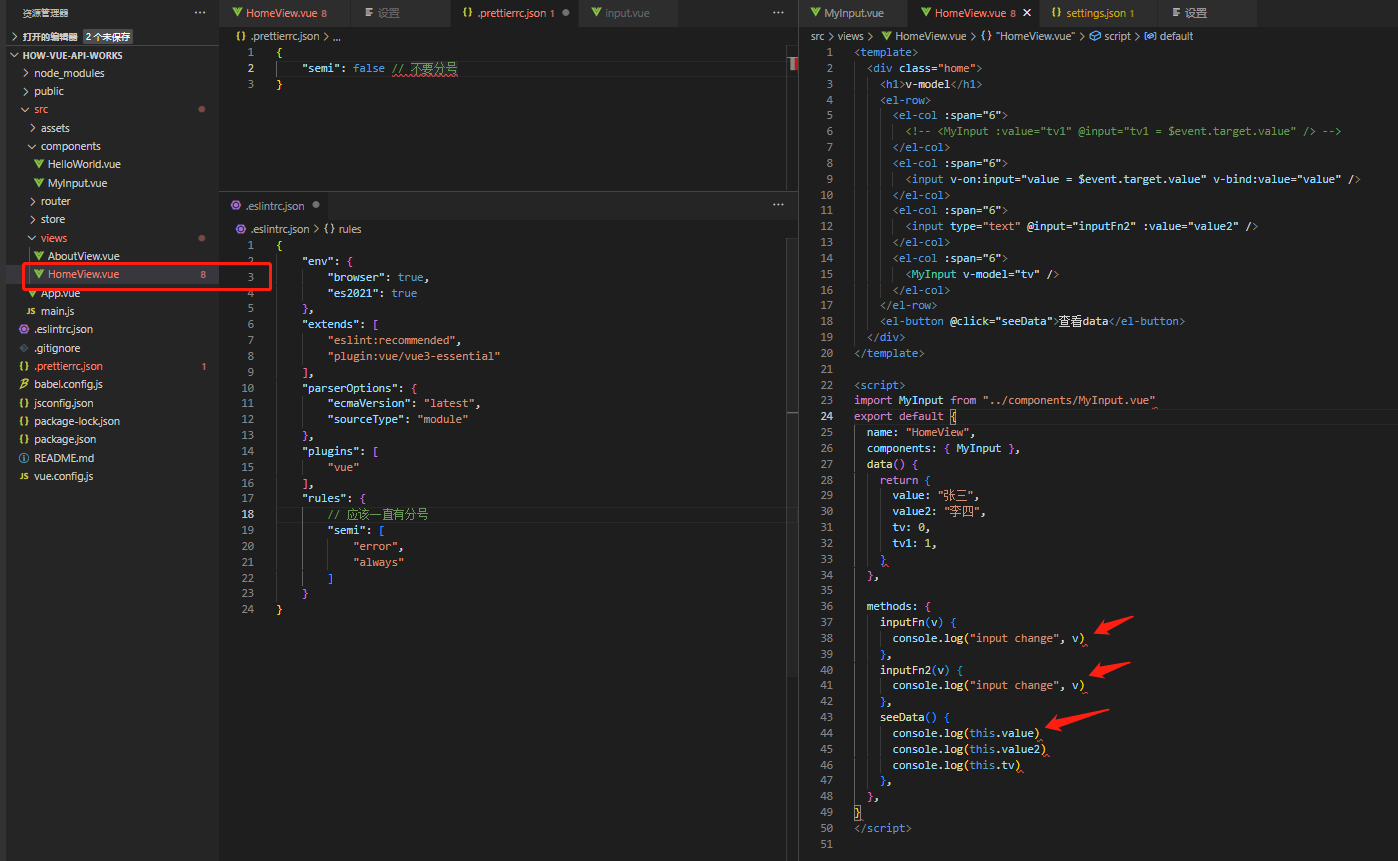Switch to the MyInput.vue tab
Viewport: 1398px width, 861px height.
(x=854, y=13)
